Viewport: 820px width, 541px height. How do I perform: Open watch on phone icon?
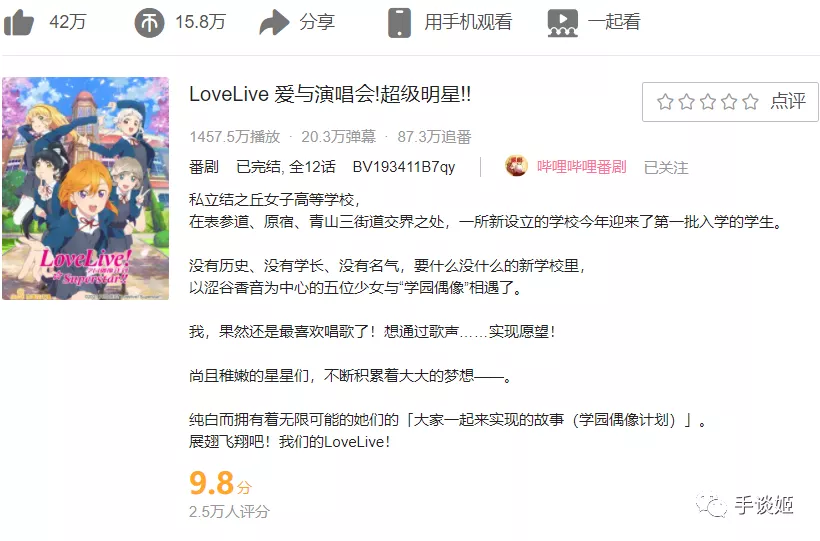(x=399, y=22)
